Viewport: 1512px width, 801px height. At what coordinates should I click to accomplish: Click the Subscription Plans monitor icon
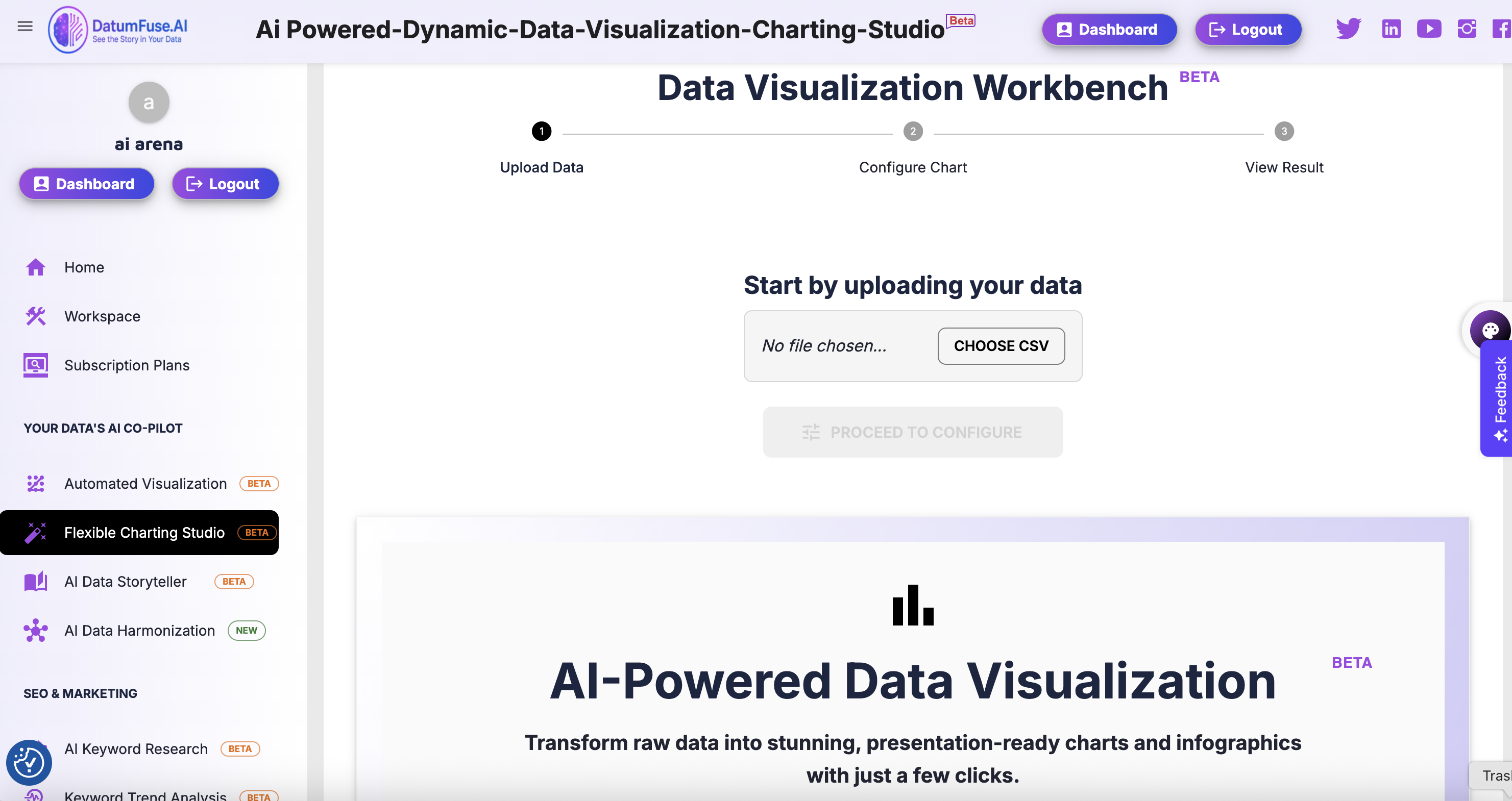tap(36, 366)
